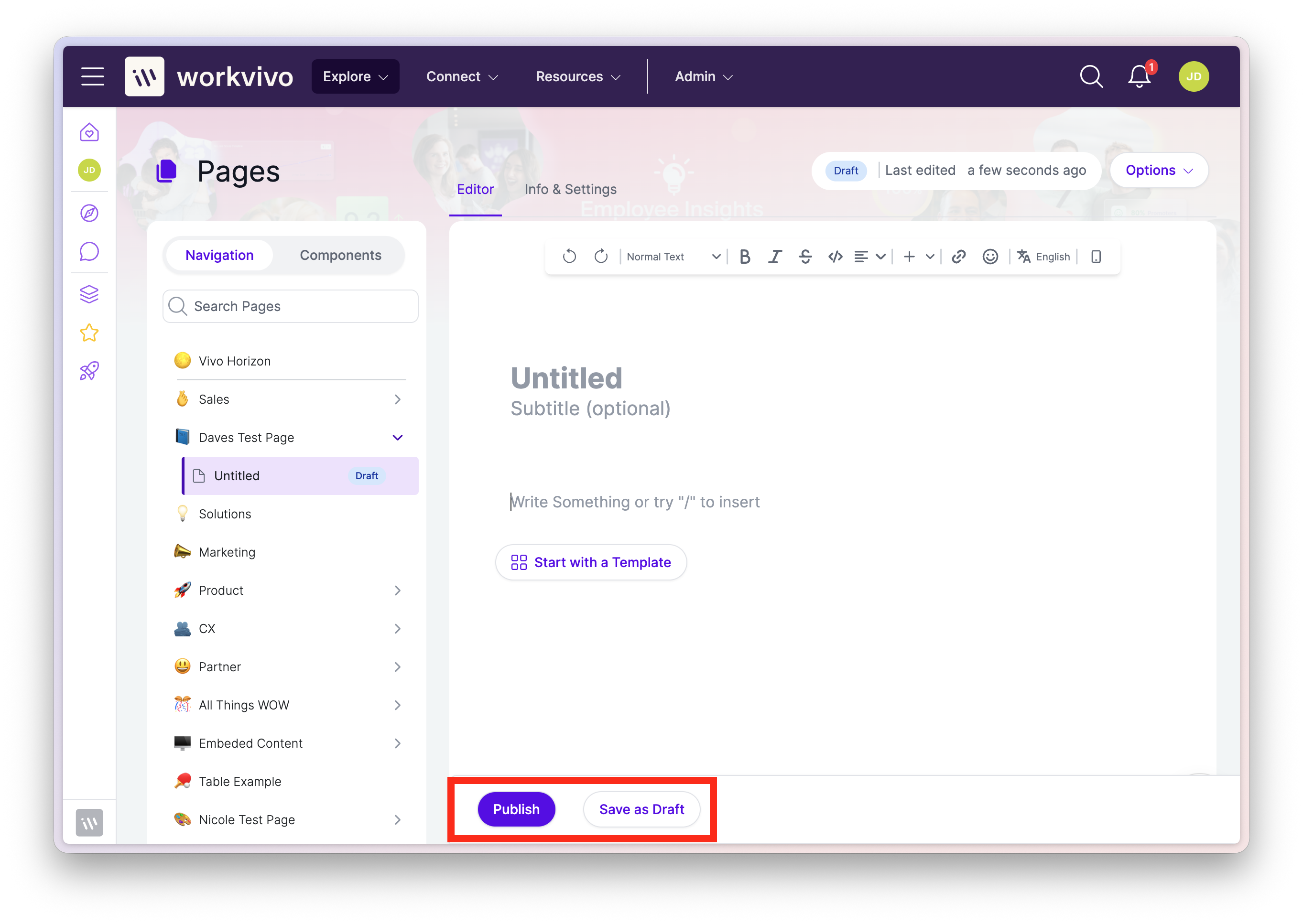The width and height of the screenshot is (1303, 924).
Task: Click the Write Something body area
Action: 635,502
